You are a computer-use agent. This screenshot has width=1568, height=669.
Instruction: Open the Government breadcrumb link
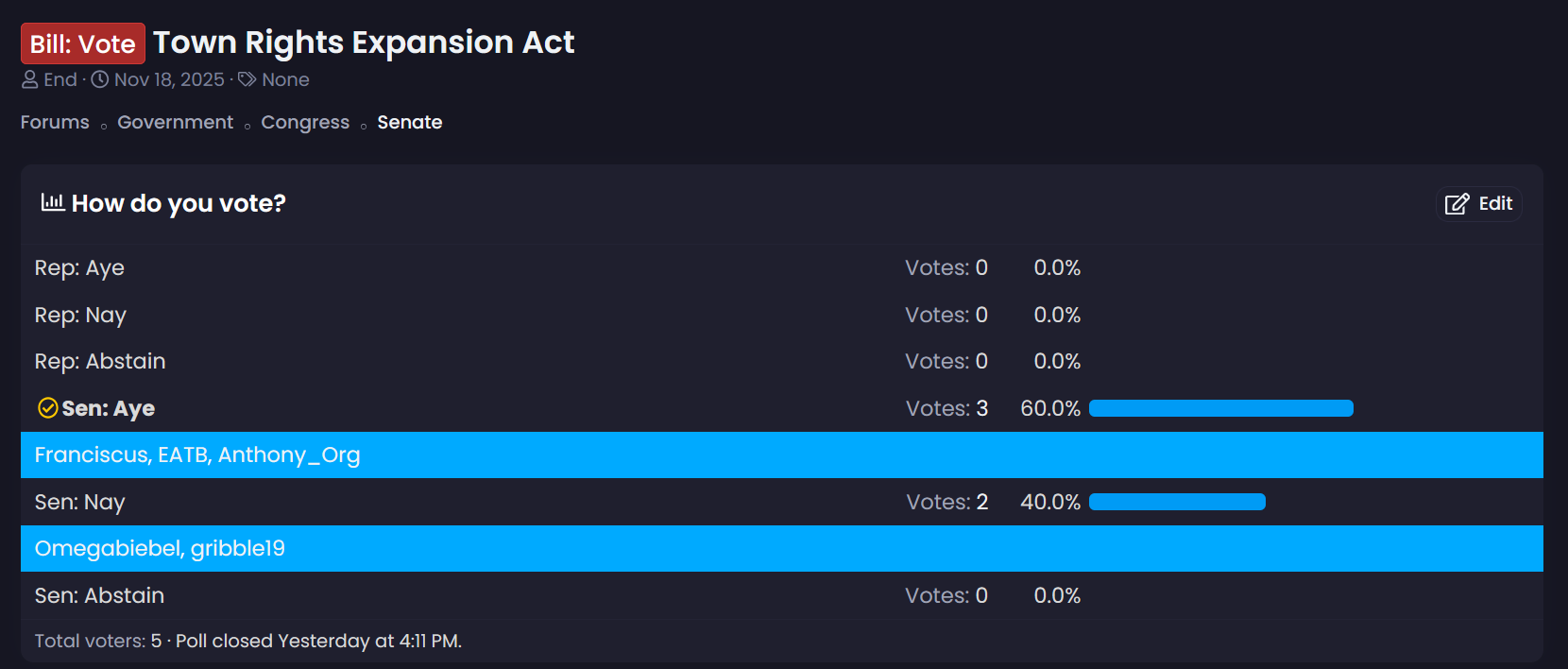175,122
